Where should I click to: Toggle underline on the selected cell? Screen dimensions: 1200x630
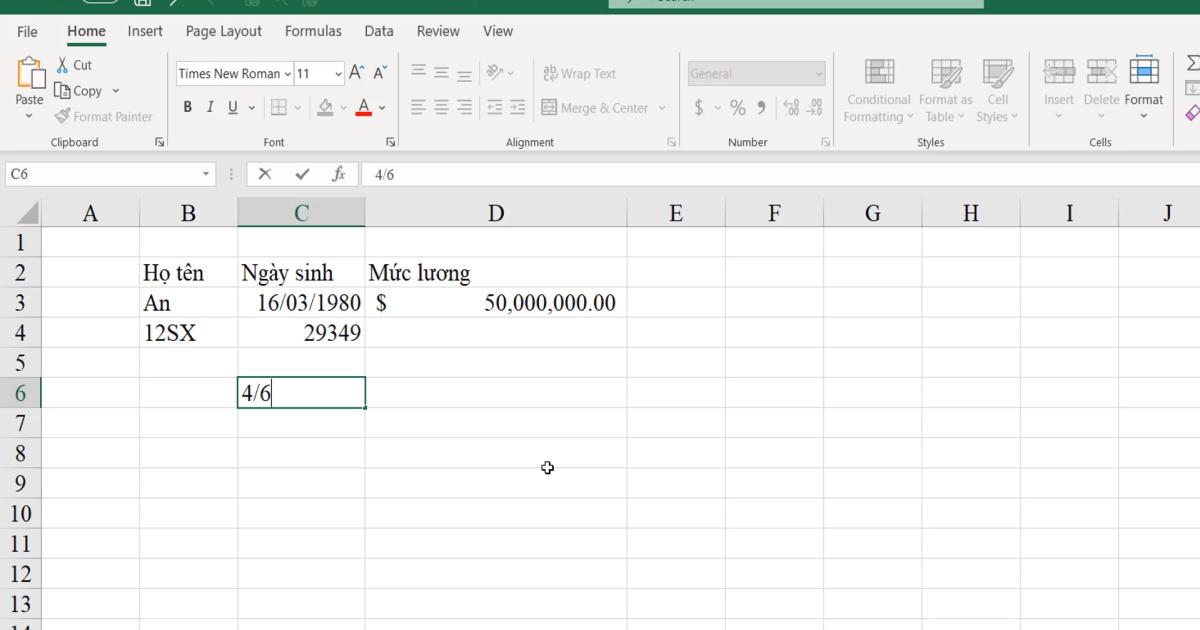(x=231, y=106)
